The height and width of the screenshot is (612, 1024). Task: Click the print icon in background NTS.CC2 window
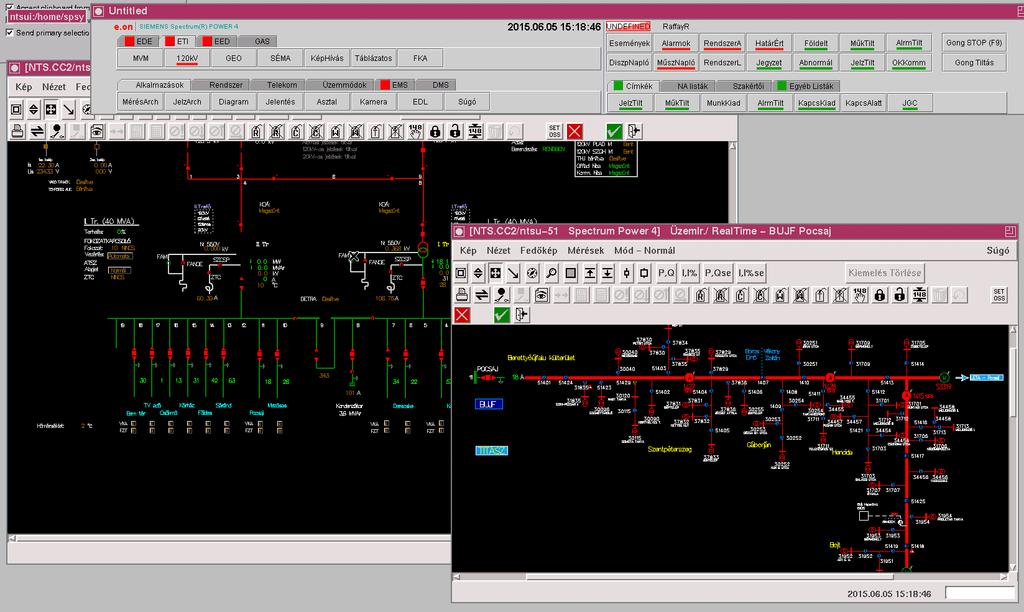pos(18,131)
